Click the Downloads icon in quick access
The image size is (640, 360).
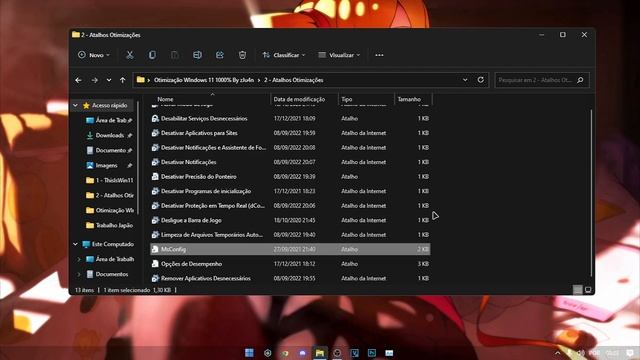click(90, 135)
